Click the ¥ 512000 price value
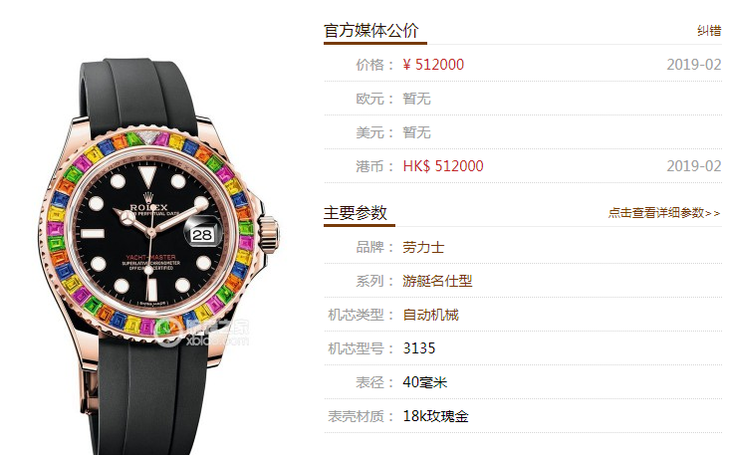Viewport: 730px width, 455px height. [433, 65]
